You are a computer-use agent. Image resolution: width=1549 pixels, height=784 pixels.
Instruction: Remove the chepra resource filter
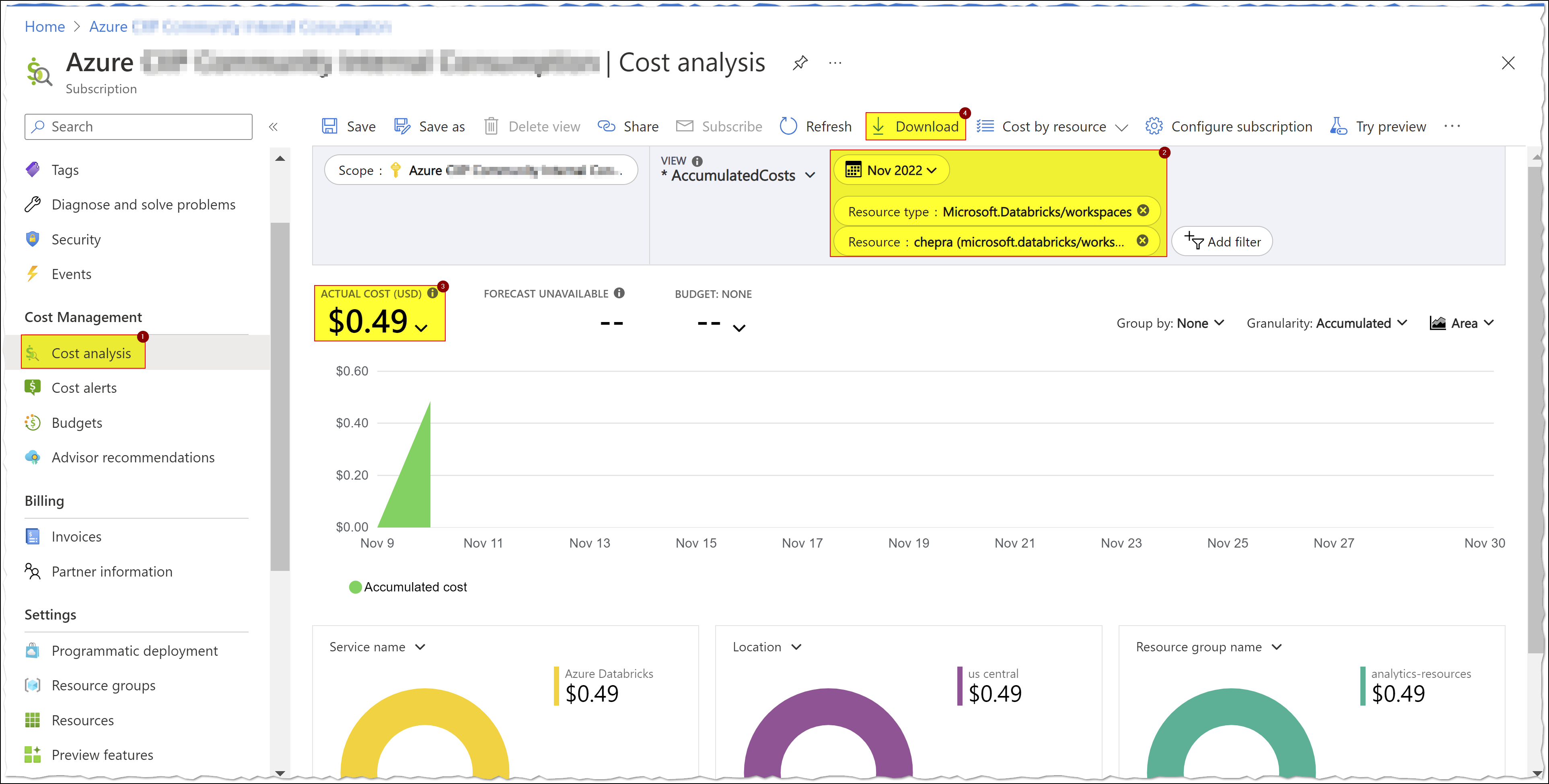(x=1142, y=240)
